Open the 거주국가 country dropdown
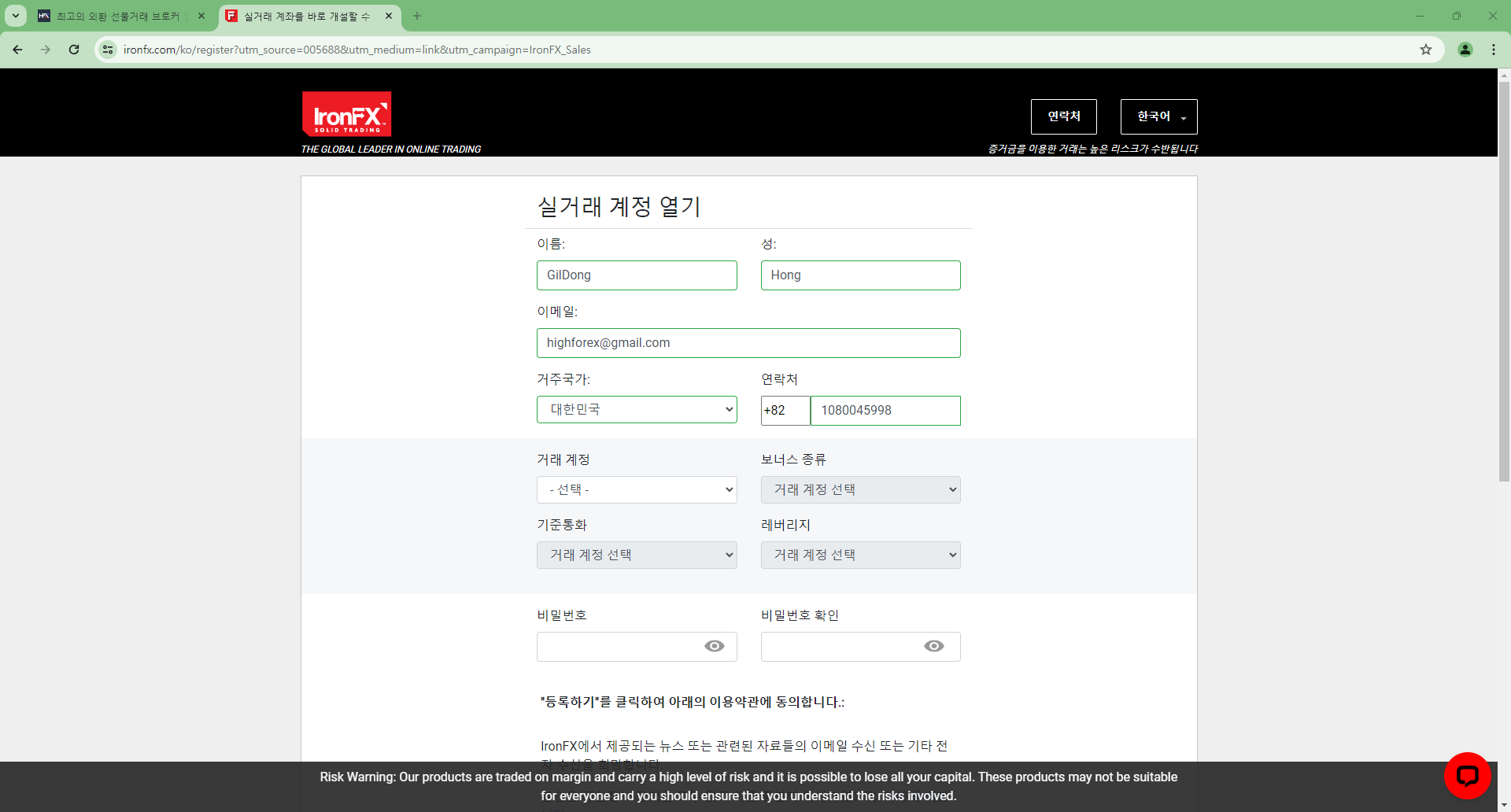Image resolution: width=1511 pixels, height=812 pixels. click(637, 409)
